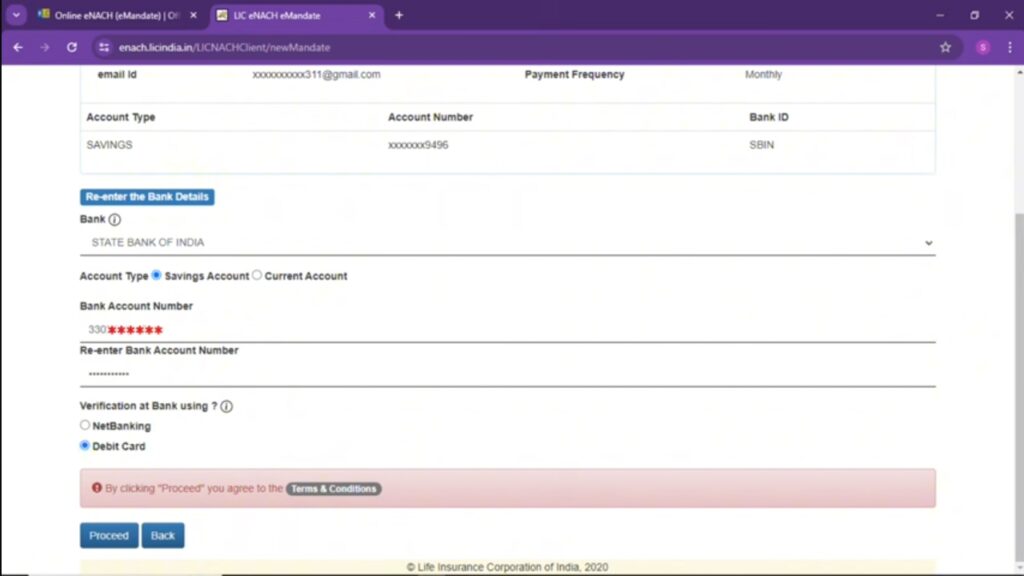This screenshot has width=1024, height=576.
Task: Open the tab search dropdown arrow
Action: (x=16, y=14)
